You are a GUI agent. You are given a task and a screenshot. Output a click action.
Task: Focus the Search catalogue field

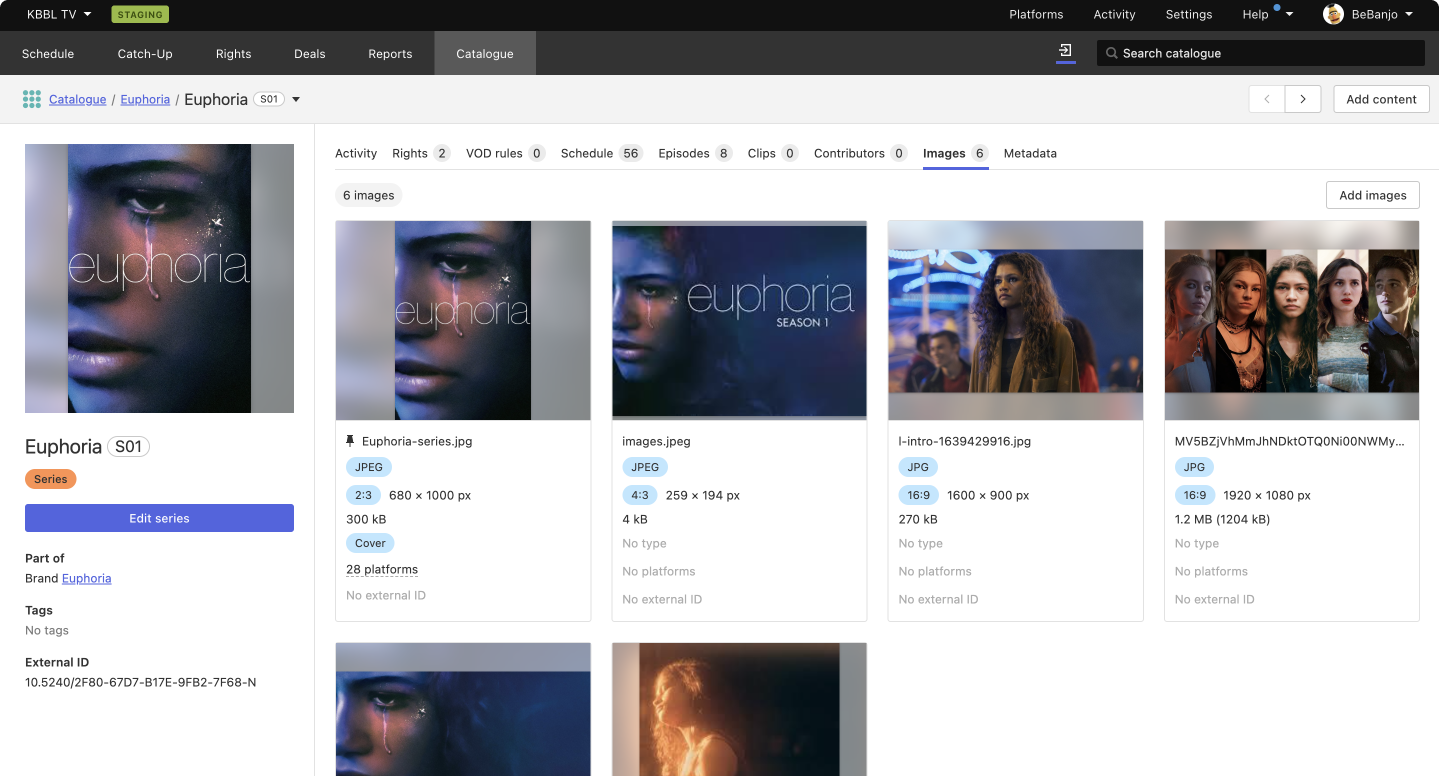pos(1260,53)
